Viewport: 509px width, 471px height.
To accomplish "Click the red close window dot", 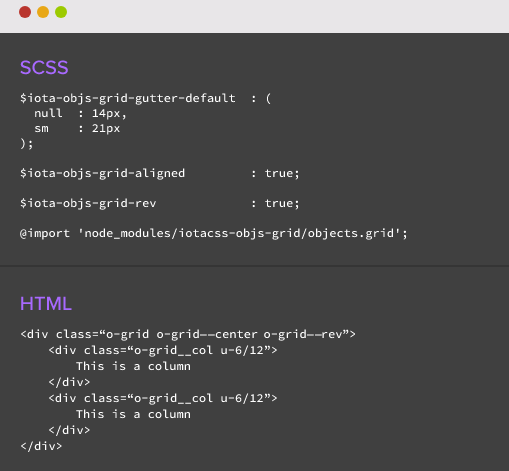I will coord(25,12).
